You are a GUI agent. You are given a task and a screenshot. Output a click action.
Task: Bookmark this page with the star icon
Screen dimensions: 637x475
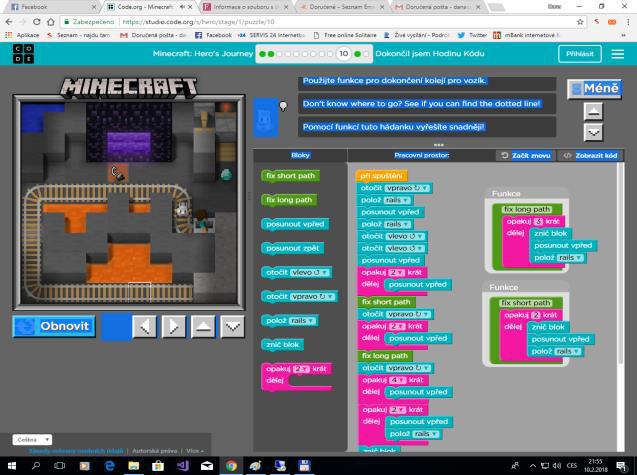[580, 22]
